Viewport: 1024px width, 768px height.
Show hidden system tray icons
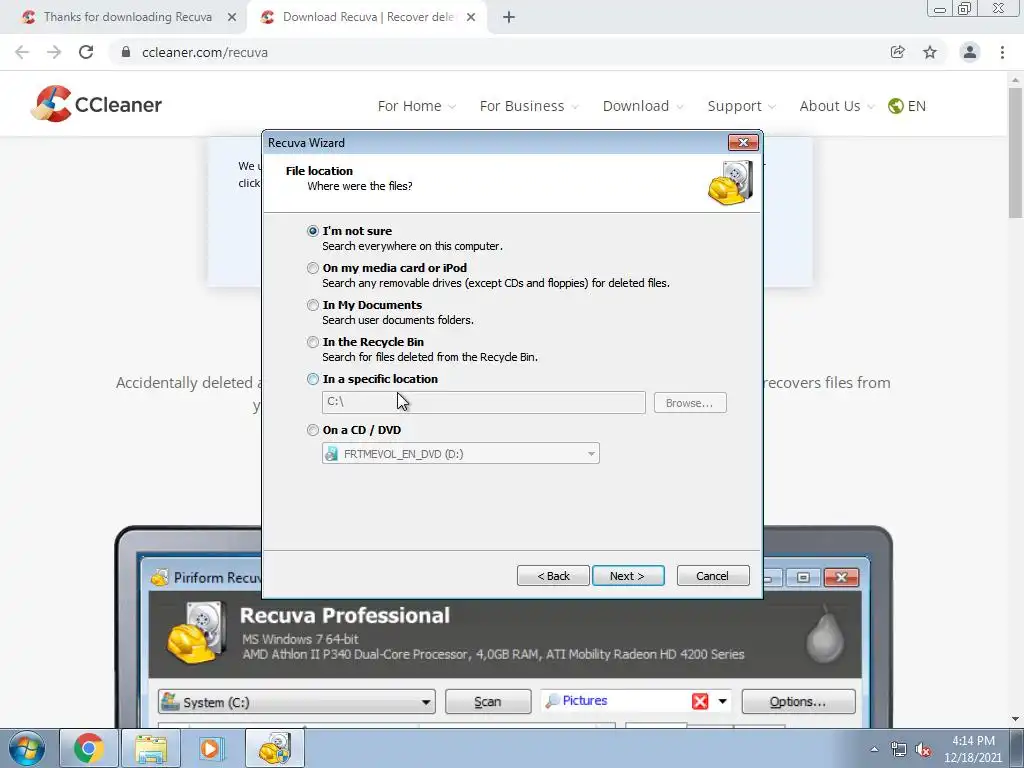[x=874, y=750]
